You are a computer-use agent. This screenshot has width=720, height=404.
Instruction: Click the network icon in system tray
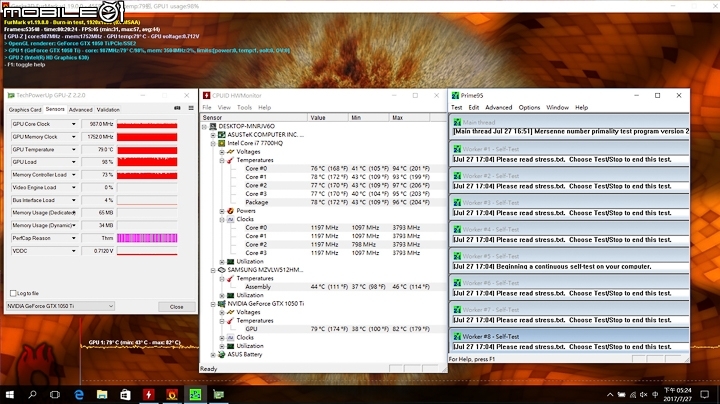pos(633,394)
